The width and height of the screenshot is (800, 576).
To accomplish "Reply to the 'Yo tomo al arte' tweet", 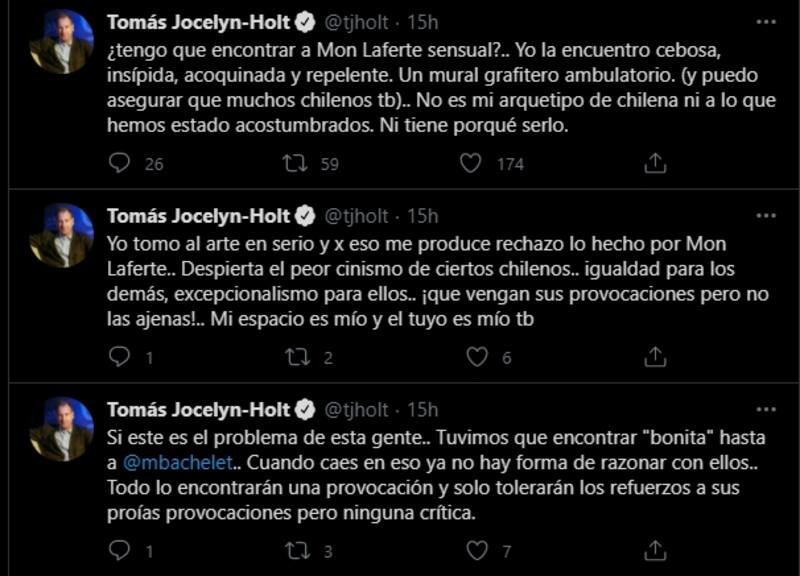I will point(119,357).
